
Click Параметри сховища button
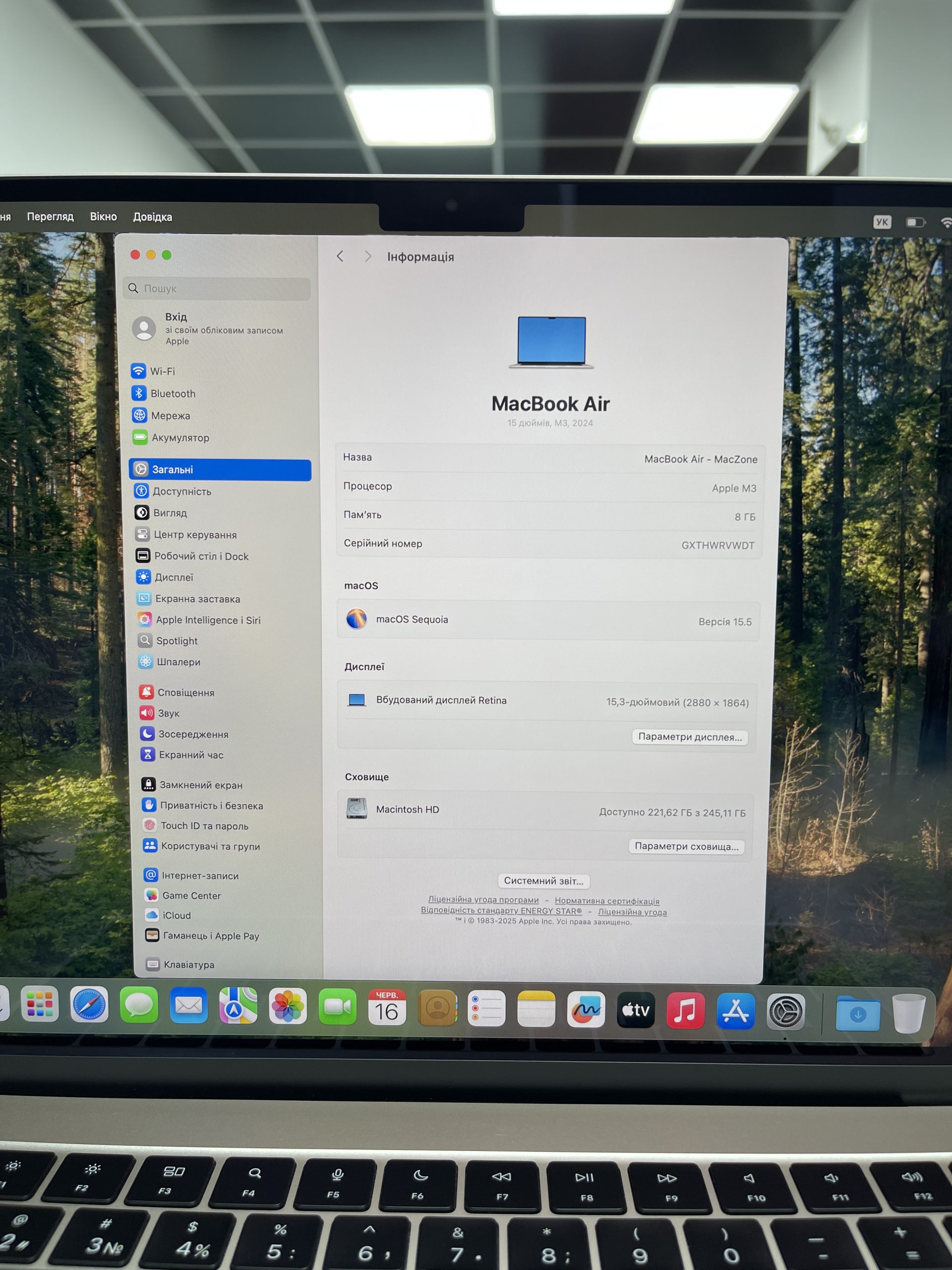[x=686, y=846]
